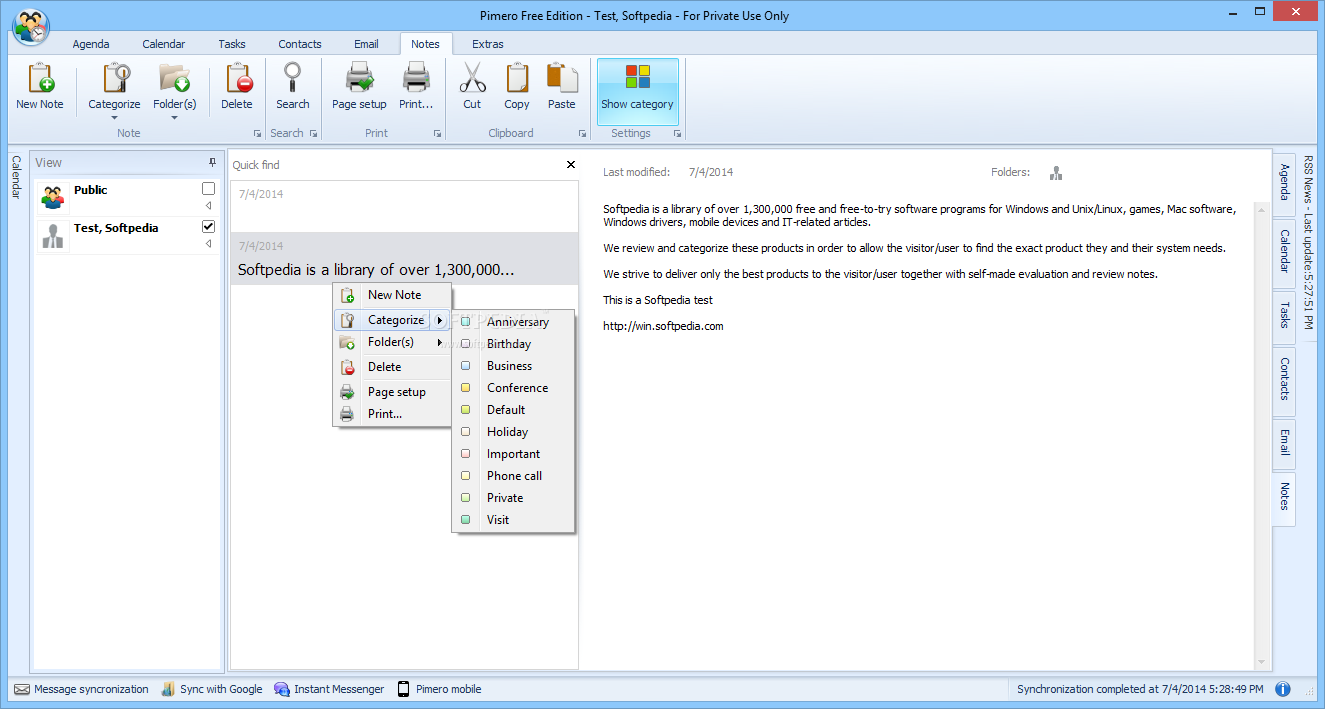Toggle the Holiday category box
Image resolution: width=1325 pixels, height=709 pixels.
465,432
